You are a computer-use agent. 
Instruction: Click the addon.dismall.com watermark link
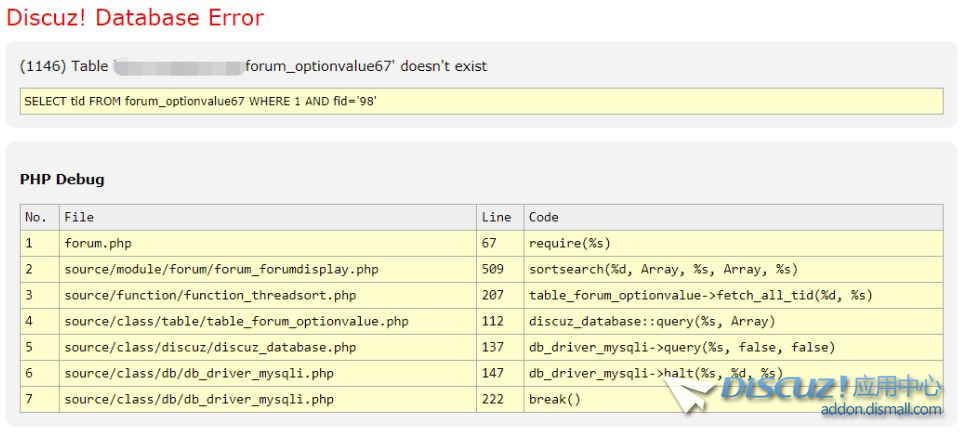[881, 409]
